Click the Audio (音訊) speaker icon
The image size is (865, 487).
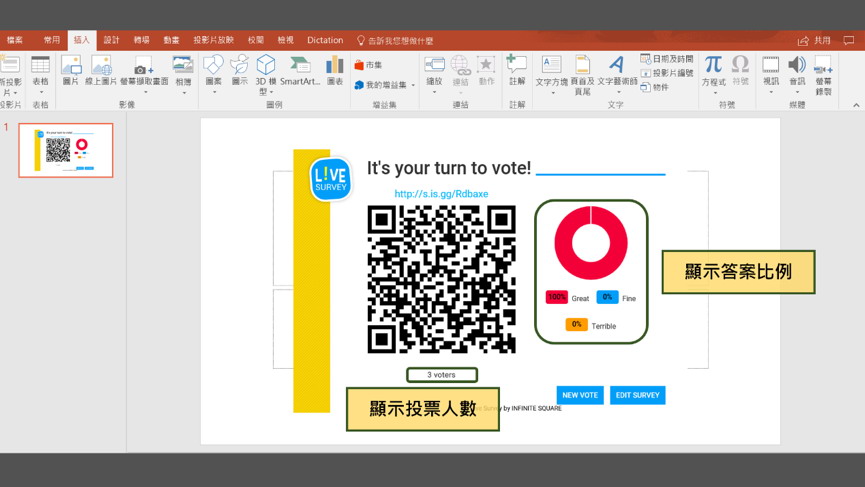(x=797, y=65)
